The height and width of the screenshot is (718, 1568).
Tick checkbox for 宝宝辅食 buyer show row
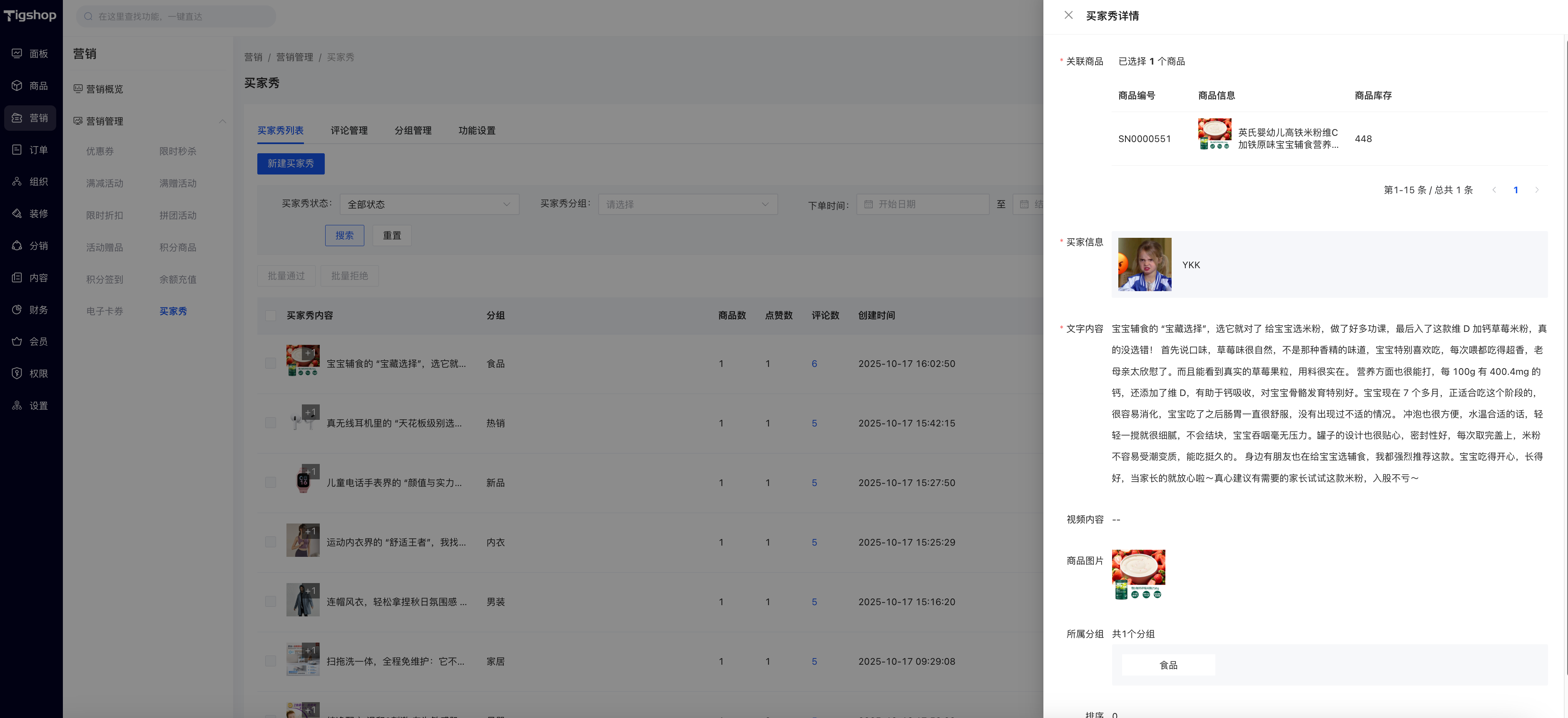271,364
